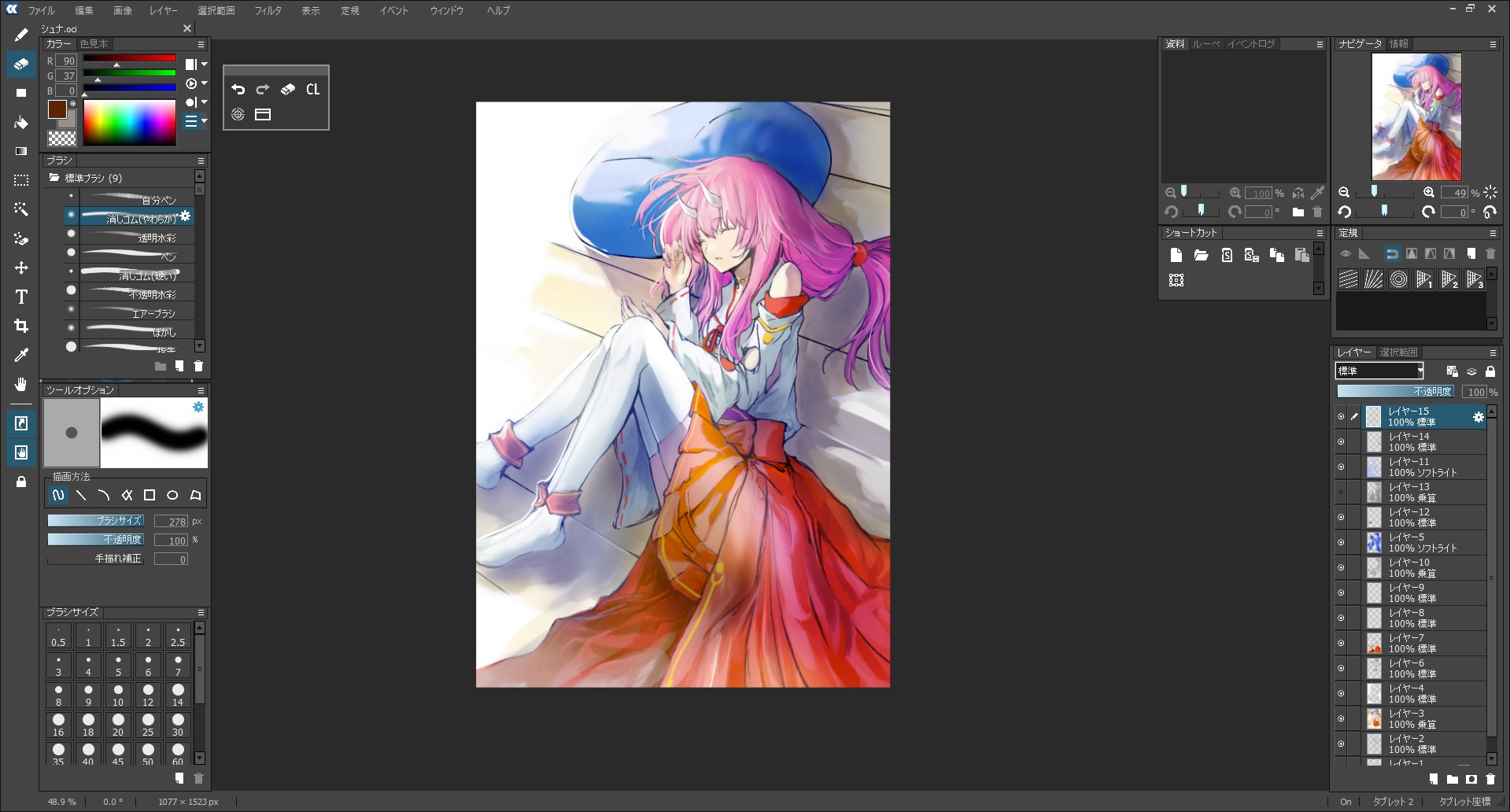
Task: Click the ブラシサイズ slider in tool options
Action: click(95, 521)
